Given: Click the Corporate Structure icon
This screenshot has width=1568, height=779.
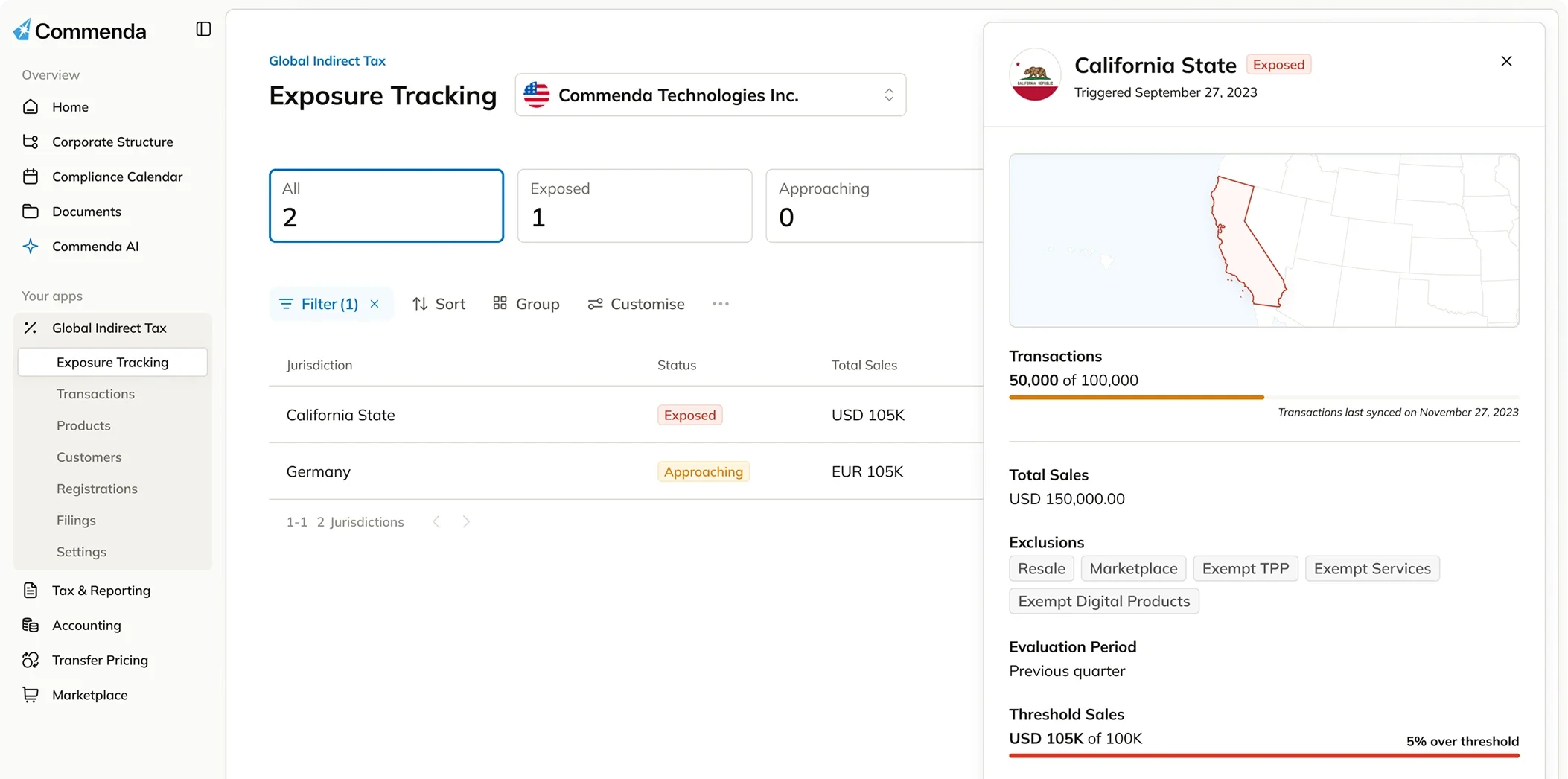Looking at the screenshot, I should tap(31, 142).
